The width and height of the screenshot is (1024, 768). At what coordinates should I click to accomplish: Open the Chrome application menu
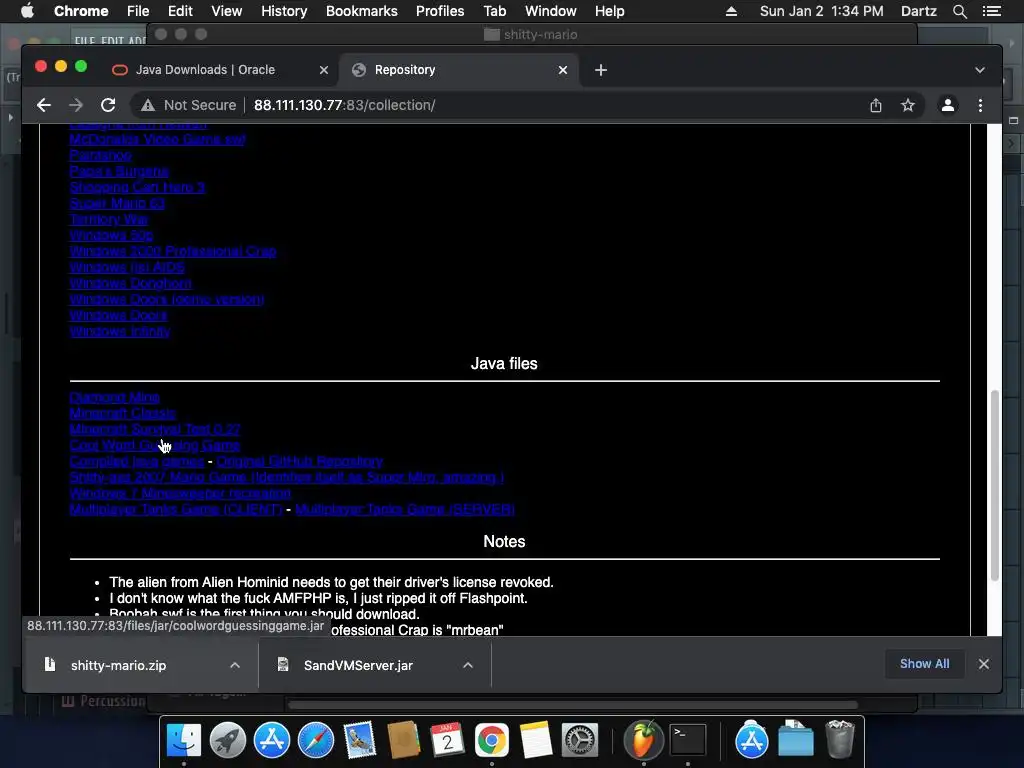(x=81, y=11)
